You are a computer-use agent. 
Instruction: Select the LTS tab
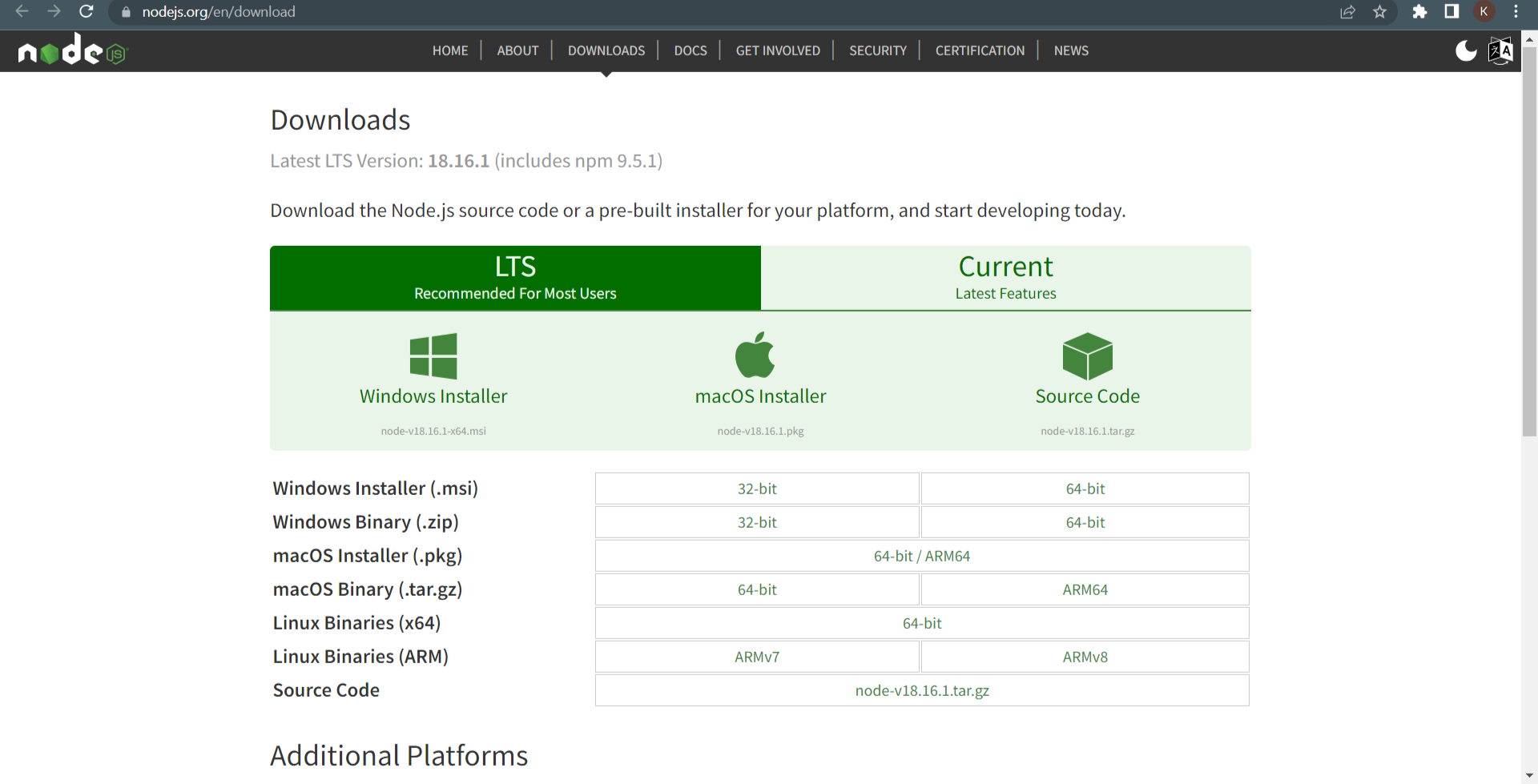pos(515,278)
